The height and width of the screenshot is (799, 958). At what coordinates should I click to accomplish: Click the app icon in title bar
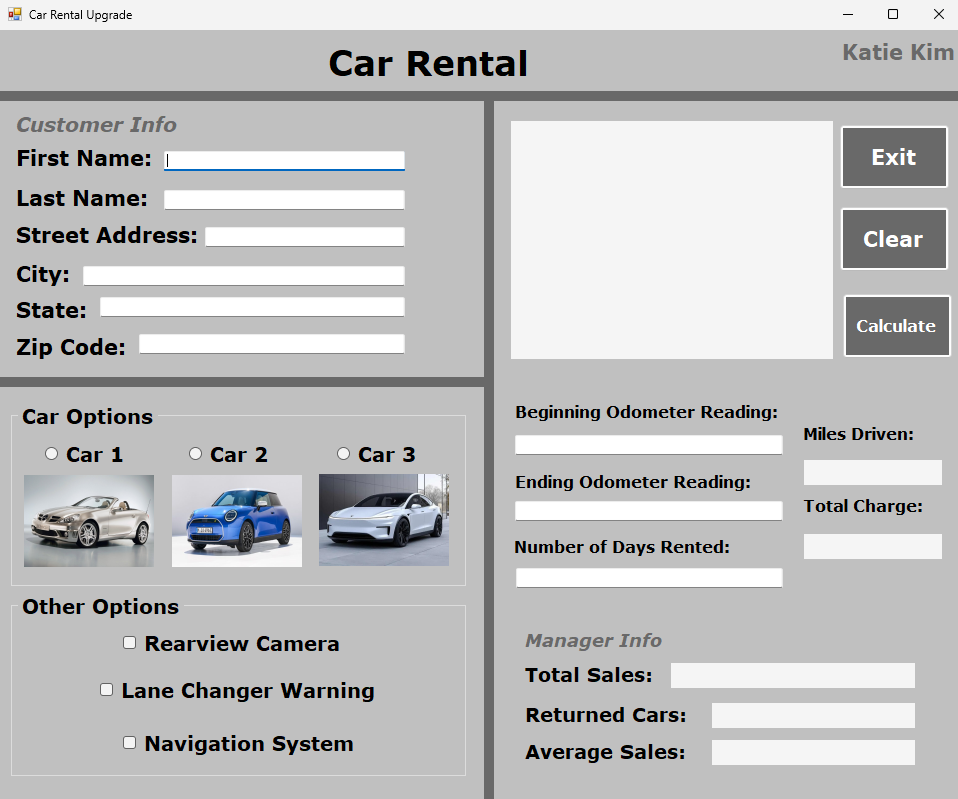tap(15, 15)
